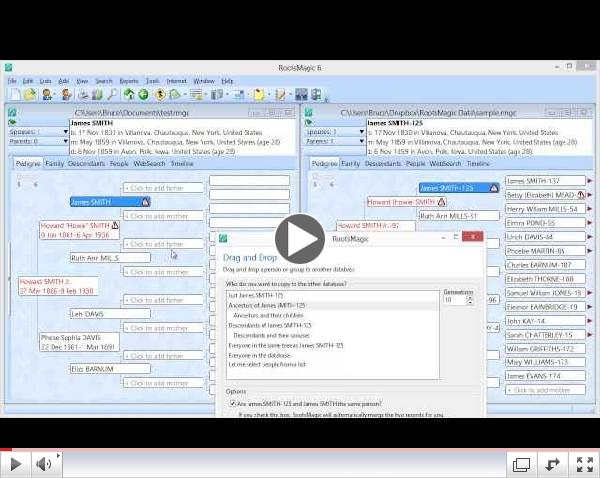This screenshot has height=478, width=600.
Task: Click warning icon on Betsy (Elizabeth) MEAD box
Action: [x=581, y=195]
